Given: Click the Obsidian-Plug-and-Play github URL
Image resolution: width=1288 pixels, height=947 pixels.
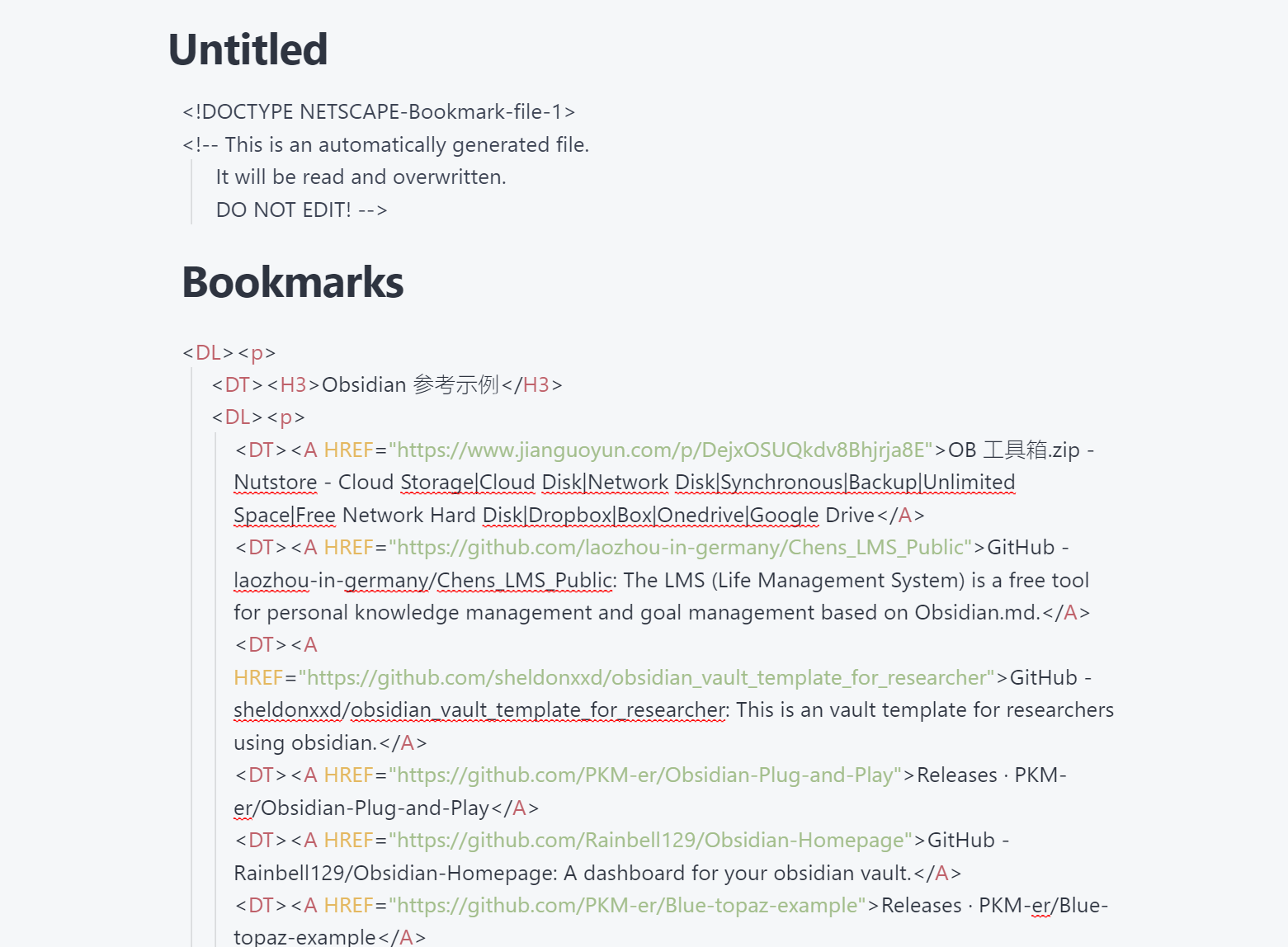Looking at the screenshot, I should click(x=645, y=775).
